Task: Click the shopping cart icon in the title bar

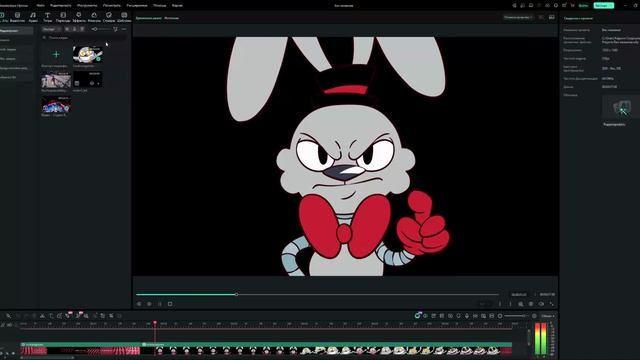Action: tap(572, 5)
